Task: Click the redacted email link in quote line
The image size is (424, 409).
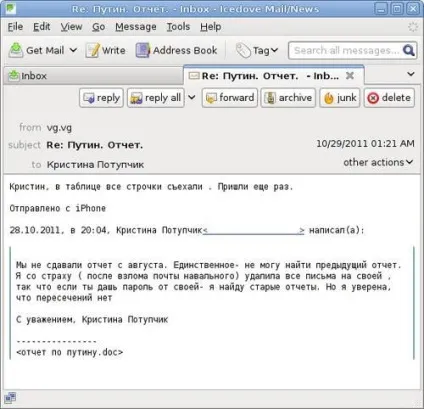Action: (253, 230)
